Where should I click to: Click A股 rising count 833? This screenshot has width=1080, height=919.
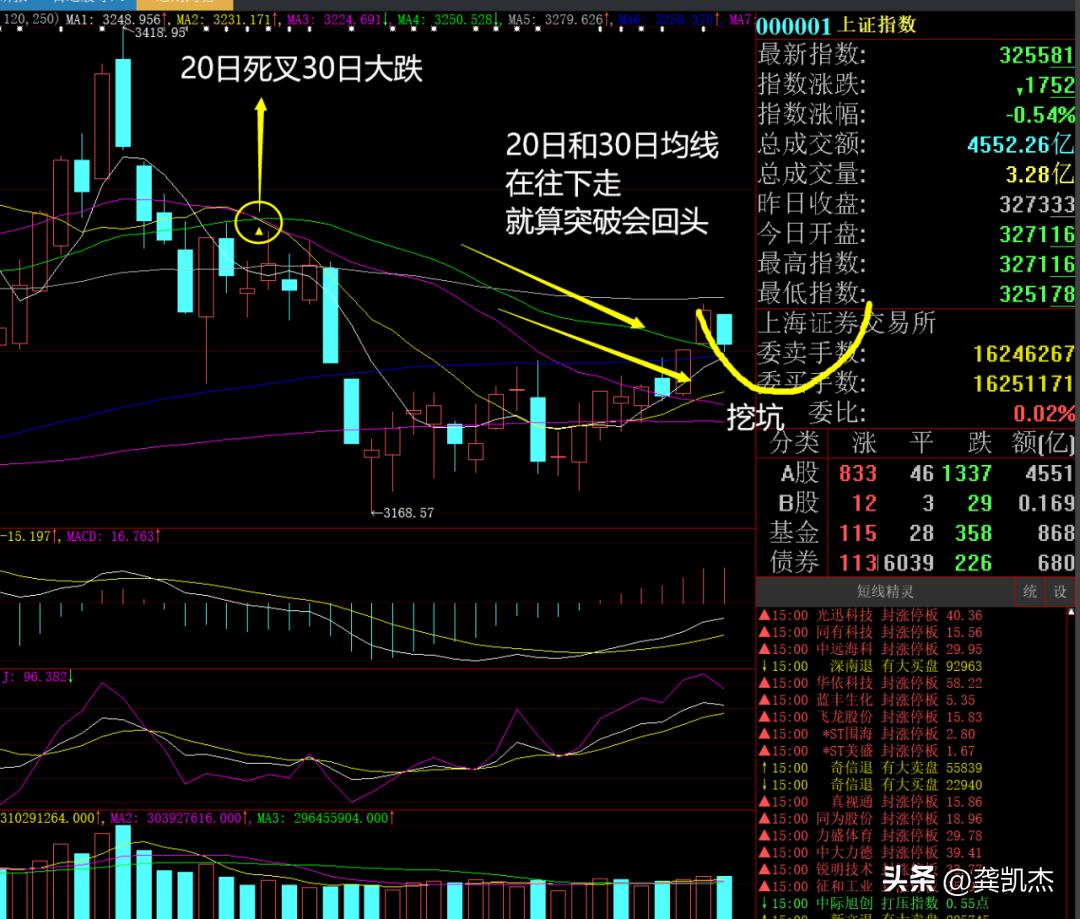point(858,474)
